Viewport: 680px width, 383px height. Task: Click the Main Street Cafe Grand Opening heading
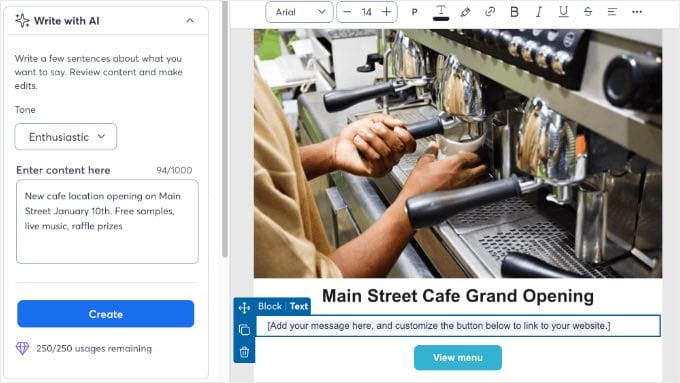coord(458,296)
